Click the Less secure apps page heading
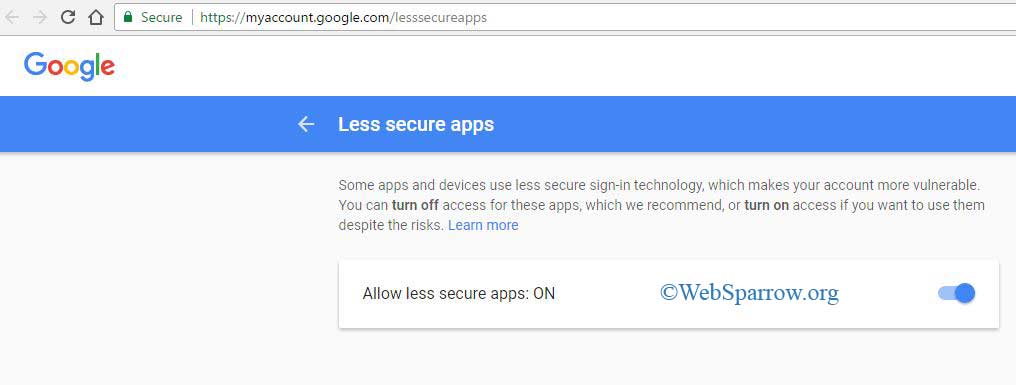This screenshot has height=385, width=1016. (x=416, y=124)
